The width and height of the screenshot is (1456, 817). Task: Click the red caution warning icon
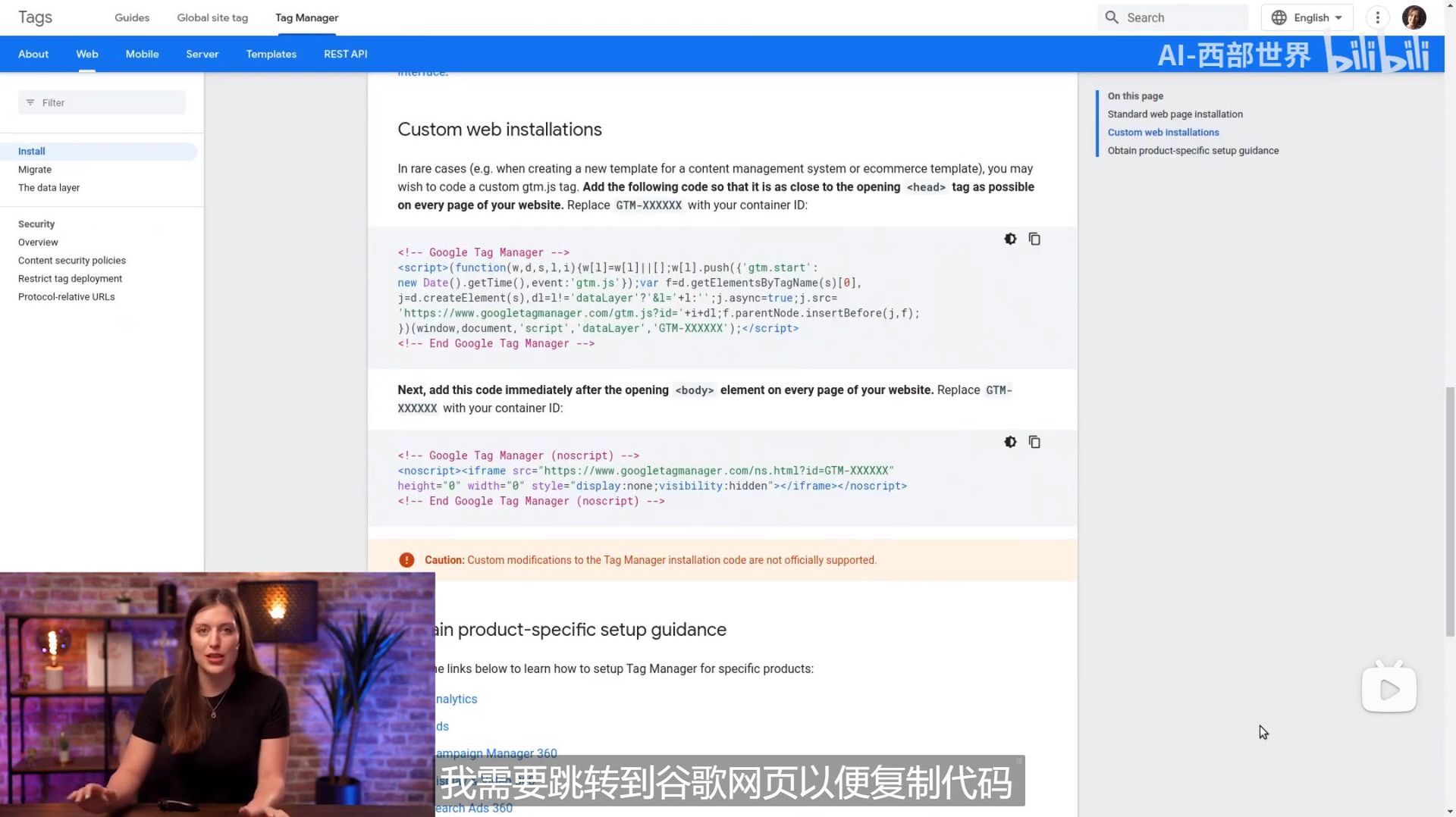pos(406,560)
